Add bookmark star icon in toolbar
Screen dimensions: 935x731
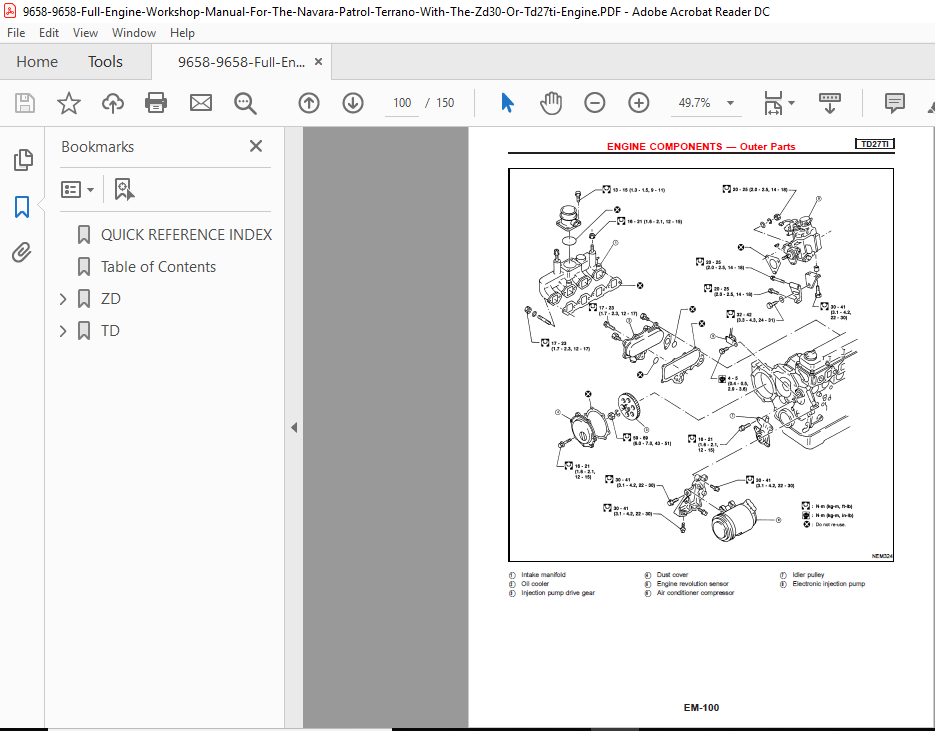coord(69,103)
